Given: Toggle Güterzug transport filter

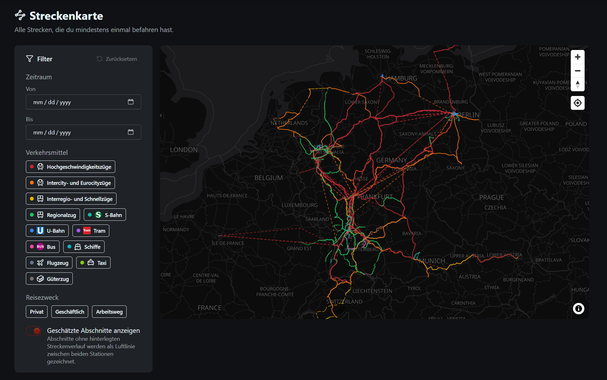Looking at the screenshot, I should point(49,279).
